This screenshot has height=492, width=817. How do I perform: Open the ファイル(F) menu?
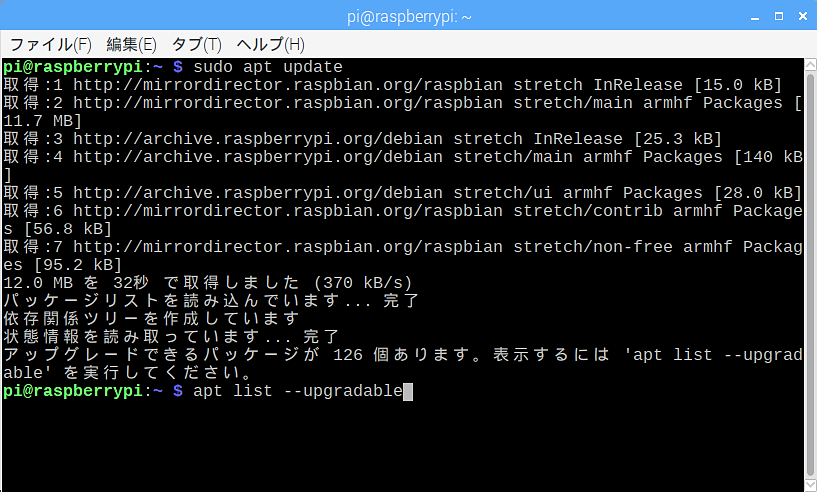click(51, 45)
